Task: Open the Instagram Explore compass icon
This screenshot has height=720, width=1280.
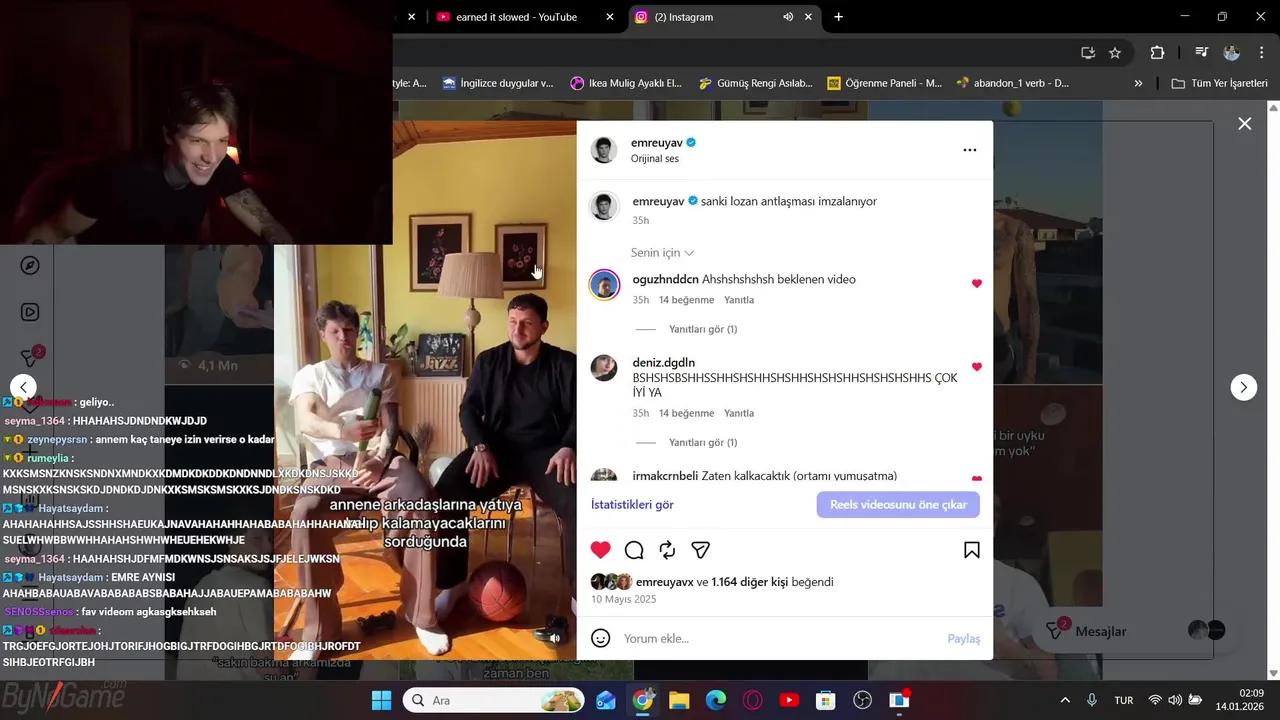Action: tap(30, 265)
